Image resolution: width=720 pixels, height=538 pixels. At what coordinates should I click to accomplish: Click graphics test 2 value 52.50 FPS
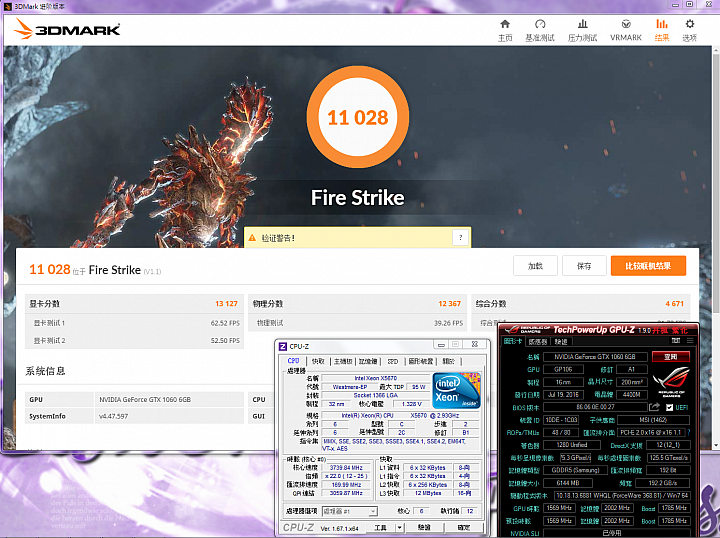click(x=225, y=341)
